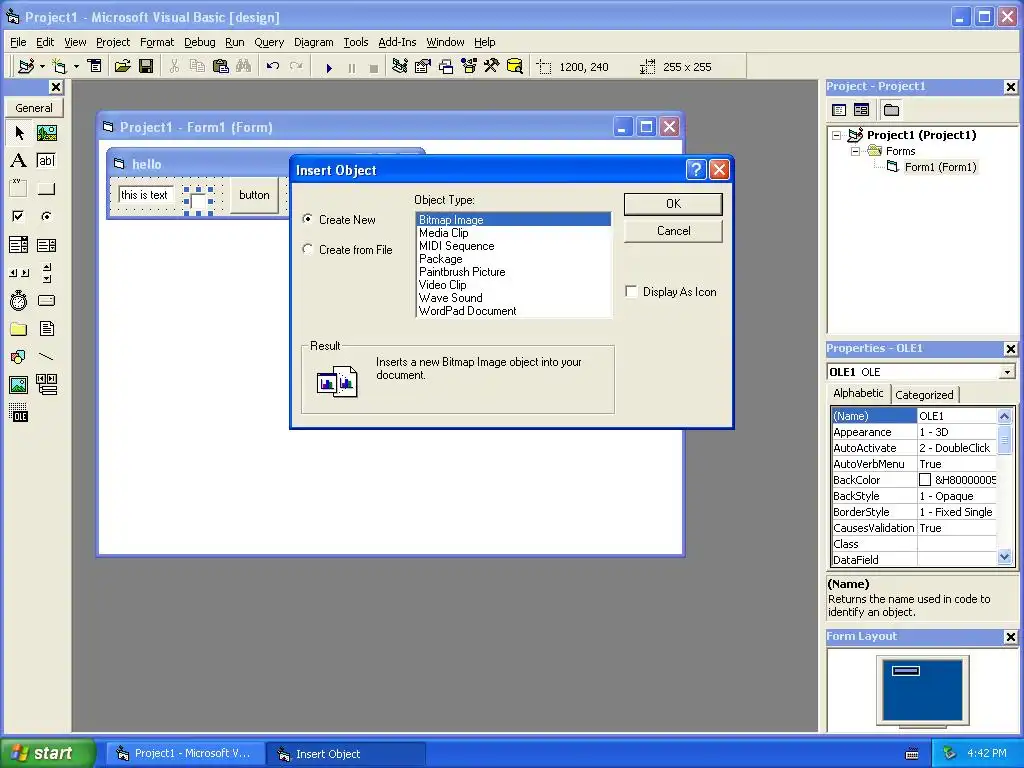The width and height of the screenshot is (1024, 768).
Task: Click the Properties list scroll-up arrow
Action: point(1004,416)
